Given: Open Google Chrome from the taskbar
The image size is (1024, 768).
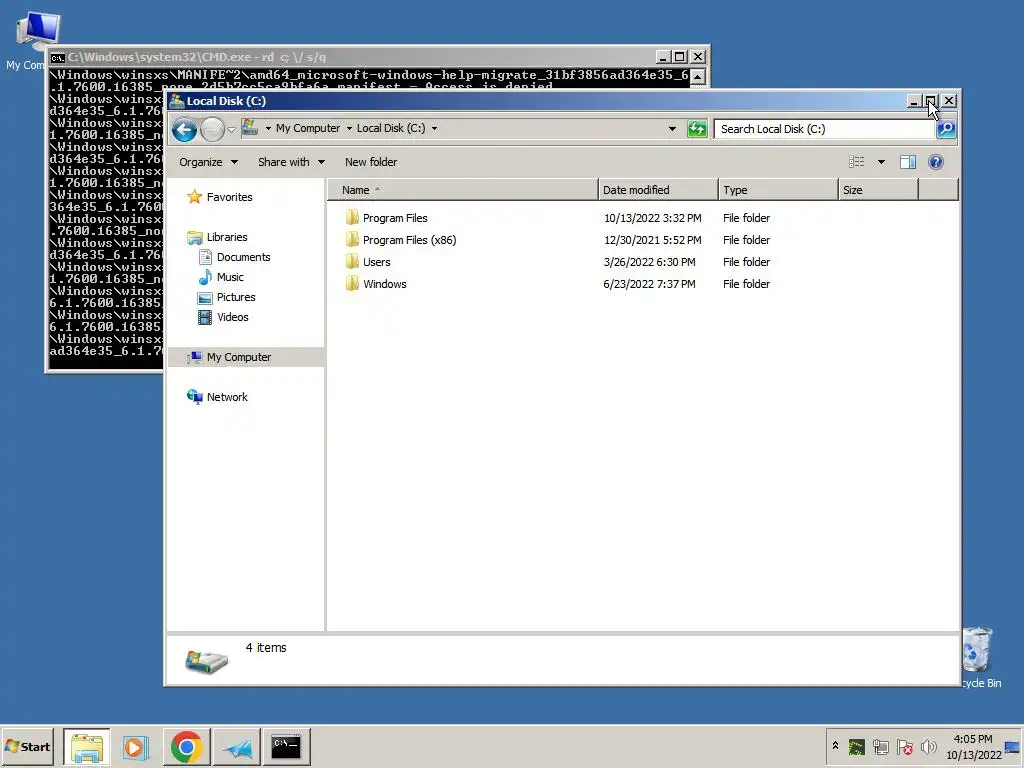Looking at the screenshot, I should click(x=187, y=746).
